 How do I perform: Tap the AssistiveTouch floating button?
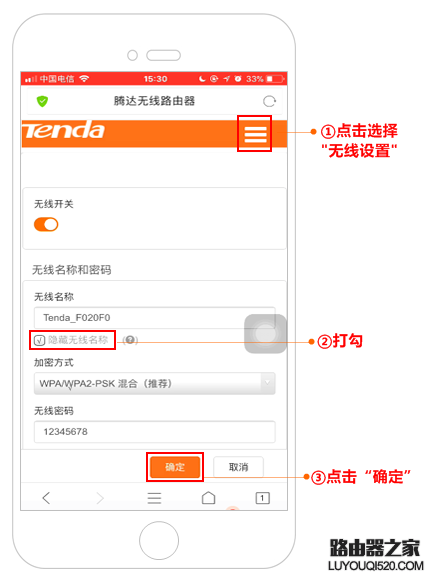(265, 333)
